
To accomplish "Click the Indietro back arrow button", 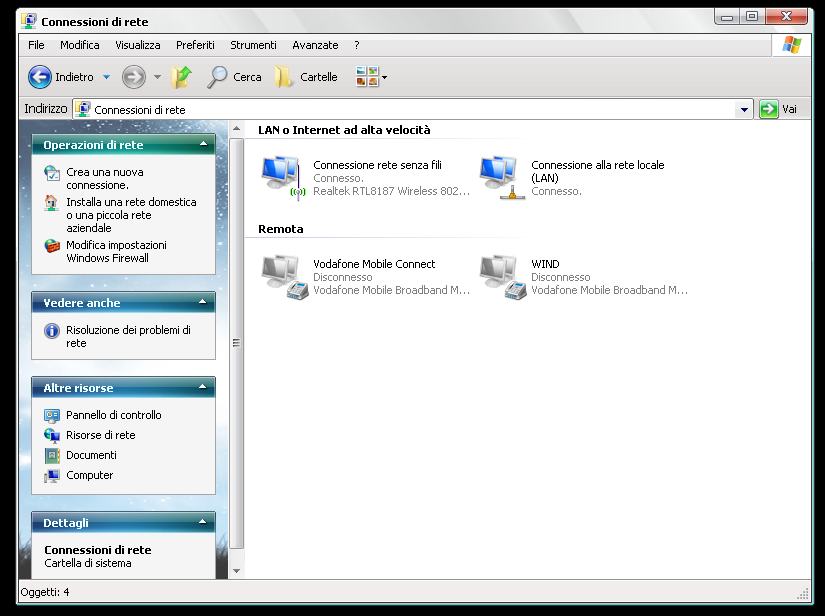I will click(x=40, y=77).
